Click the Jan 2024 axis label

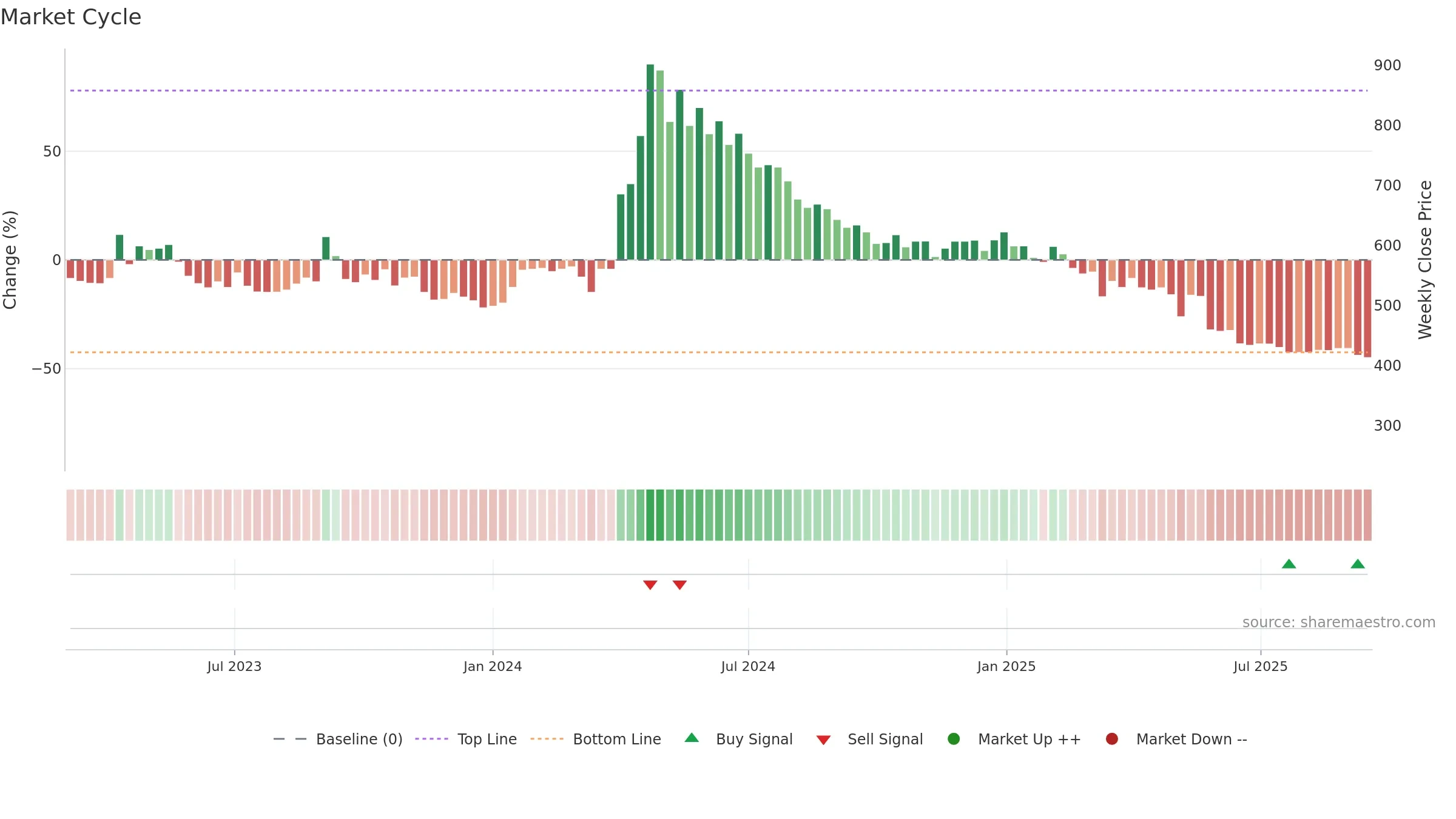tap(493, 666)
